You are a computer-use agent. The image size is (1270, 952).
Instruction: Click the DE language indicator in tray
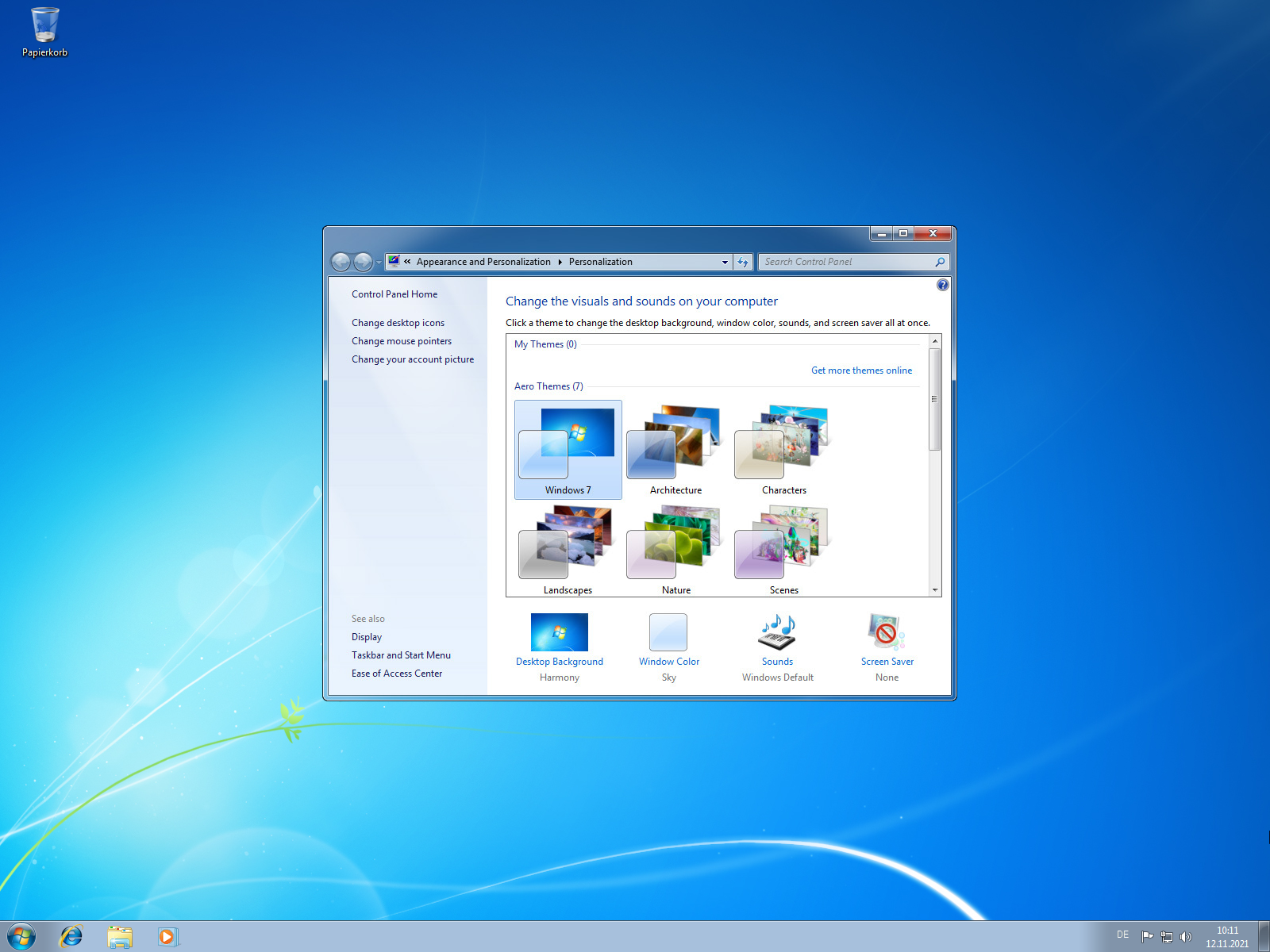[1122, 935]
